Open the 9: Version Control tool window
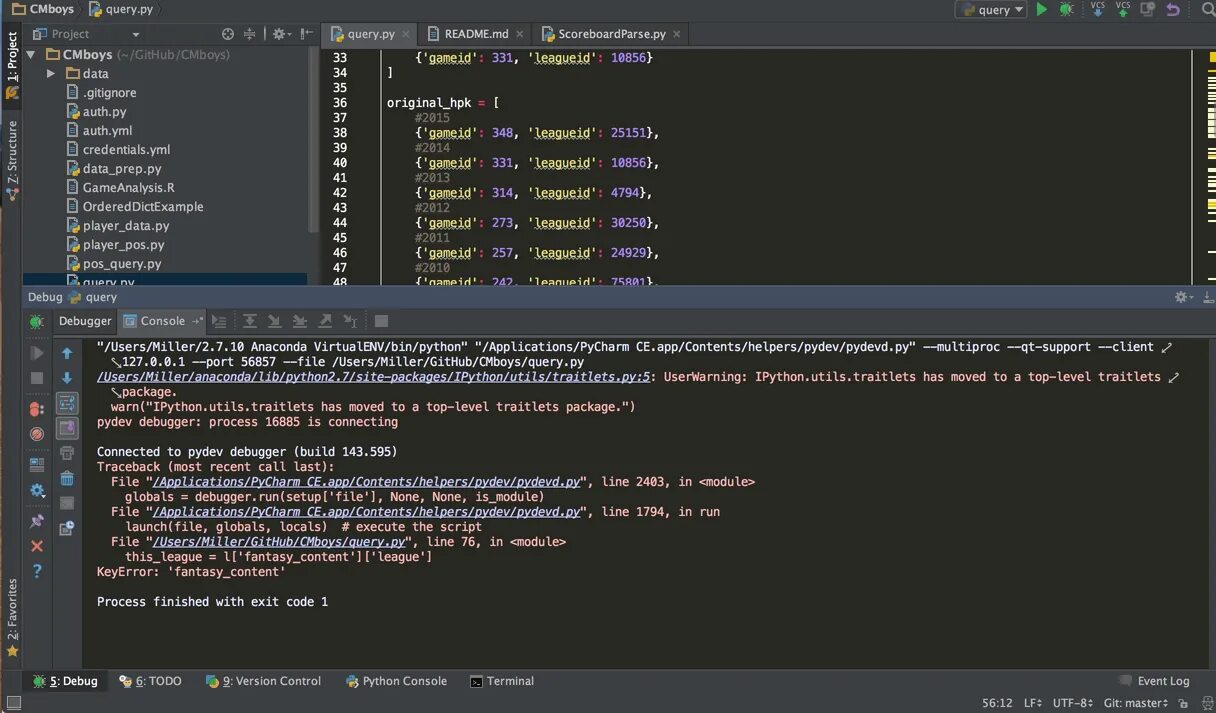This screenshot has height=713, width=1216. click(x=264, y=681)
